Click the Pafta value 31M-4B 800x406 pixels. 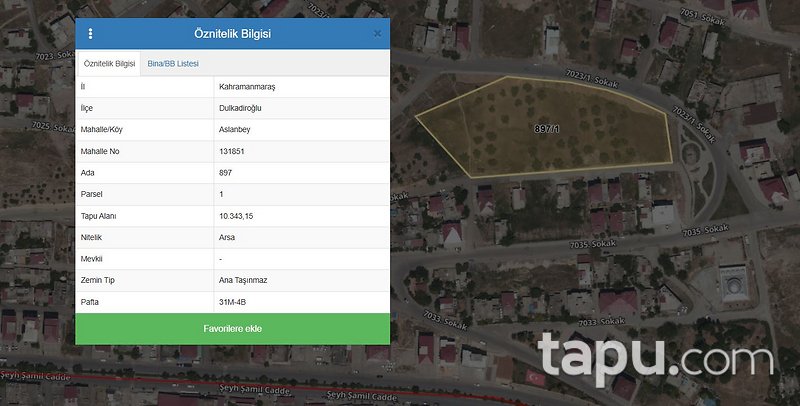click(x=234, y=301)
